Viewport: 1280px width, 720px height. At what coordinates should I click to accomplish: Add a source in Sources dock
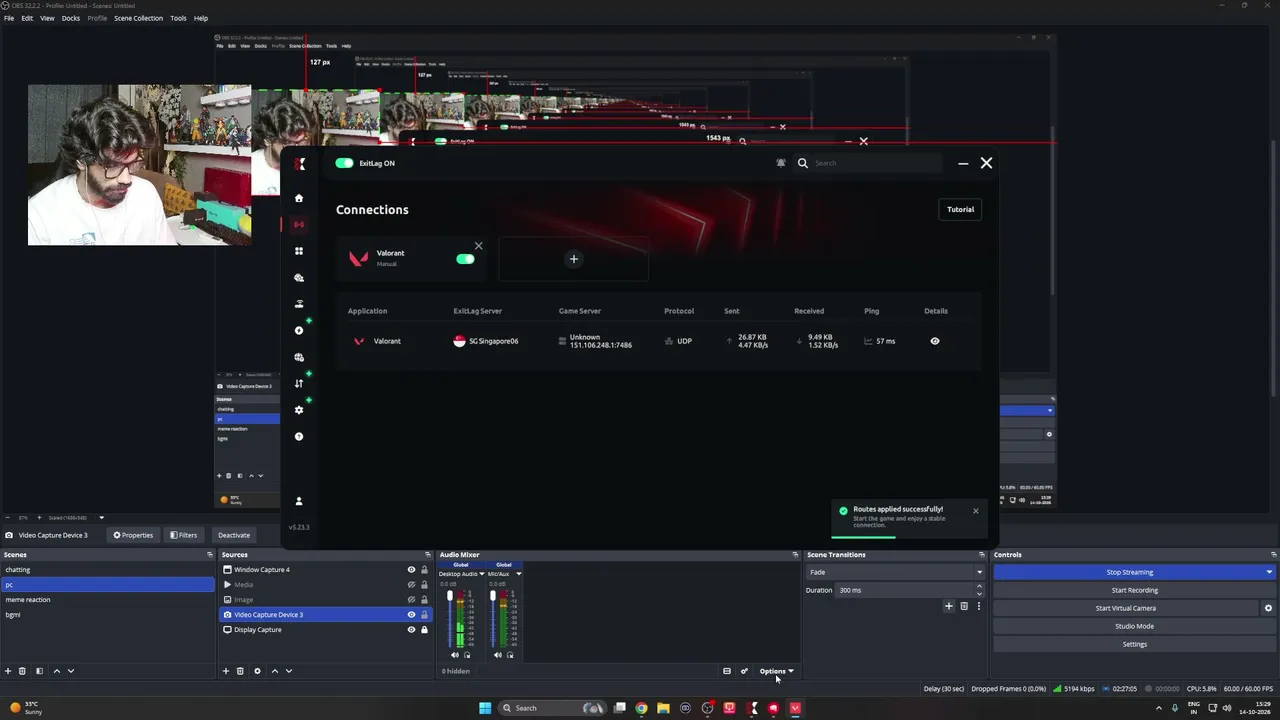pyautogui.click(x=225, y=671)
